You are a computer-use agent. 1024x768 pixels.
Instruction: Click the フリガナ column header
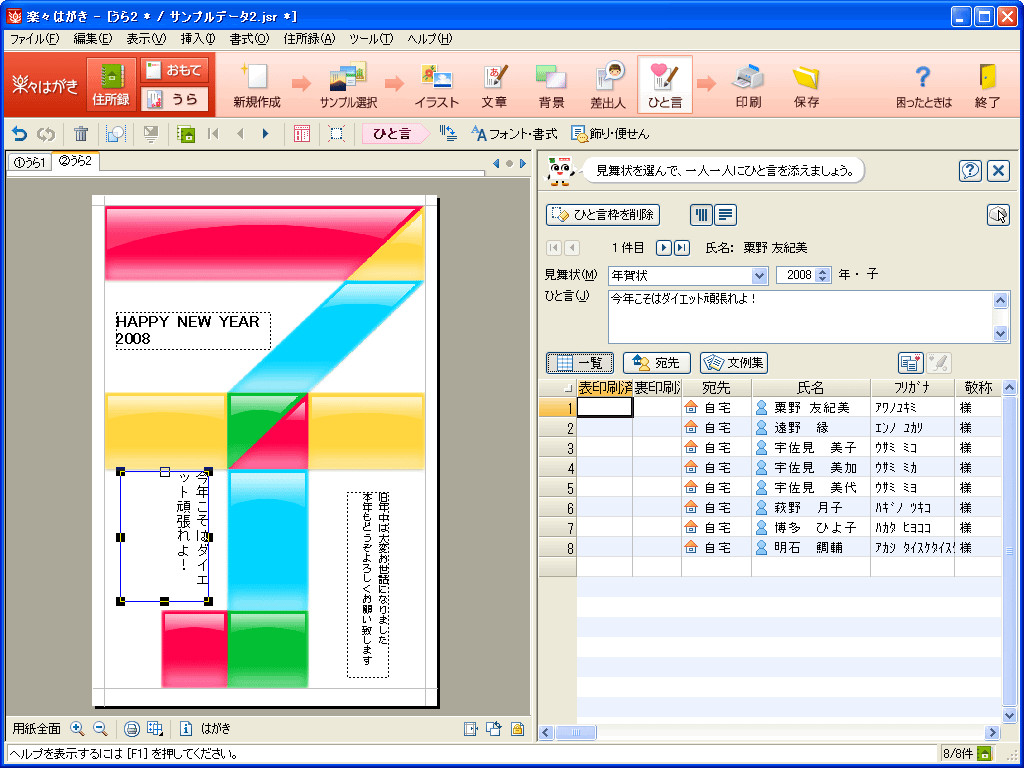coord(912,388)
